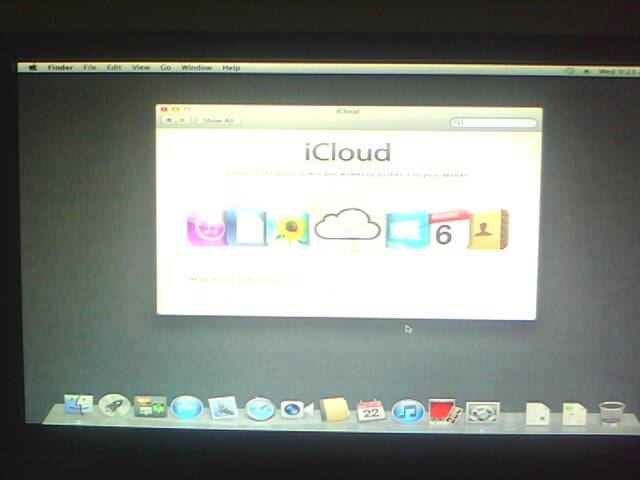Click the Photo Stream sunflower icon

tap(291, 230)
